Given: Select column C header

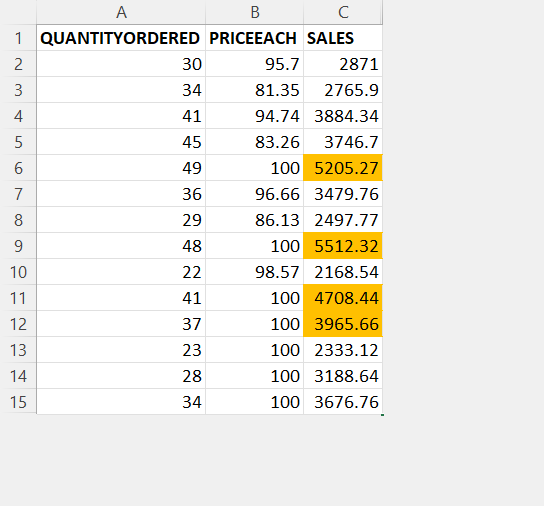Looking at the screenshot, I should 343,12.
